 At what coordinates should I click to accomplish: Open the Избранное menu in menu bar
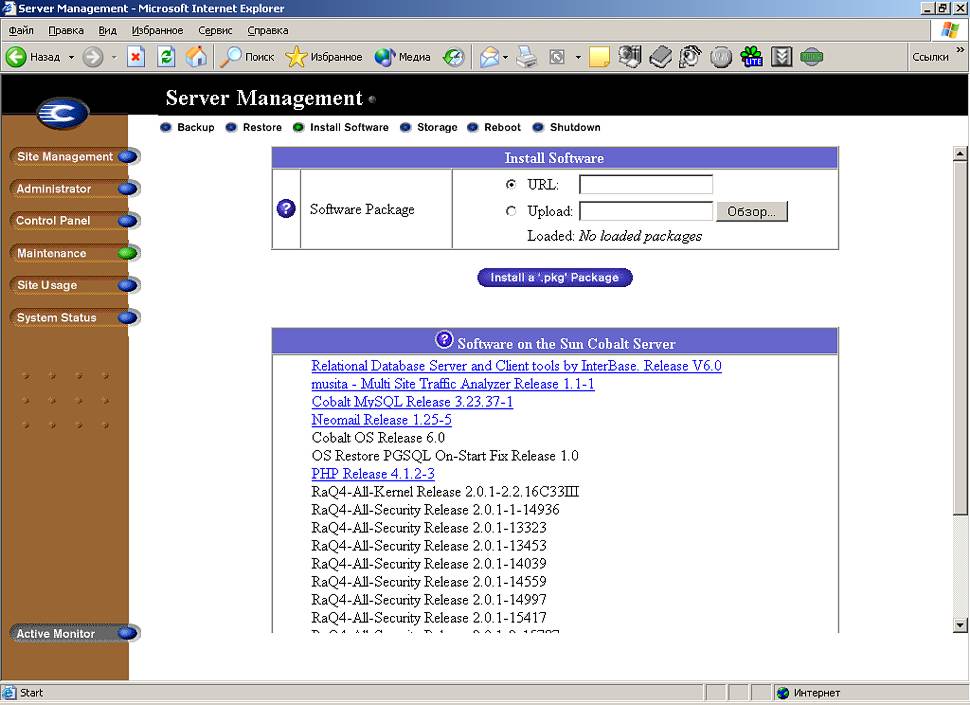pos(157,30)
